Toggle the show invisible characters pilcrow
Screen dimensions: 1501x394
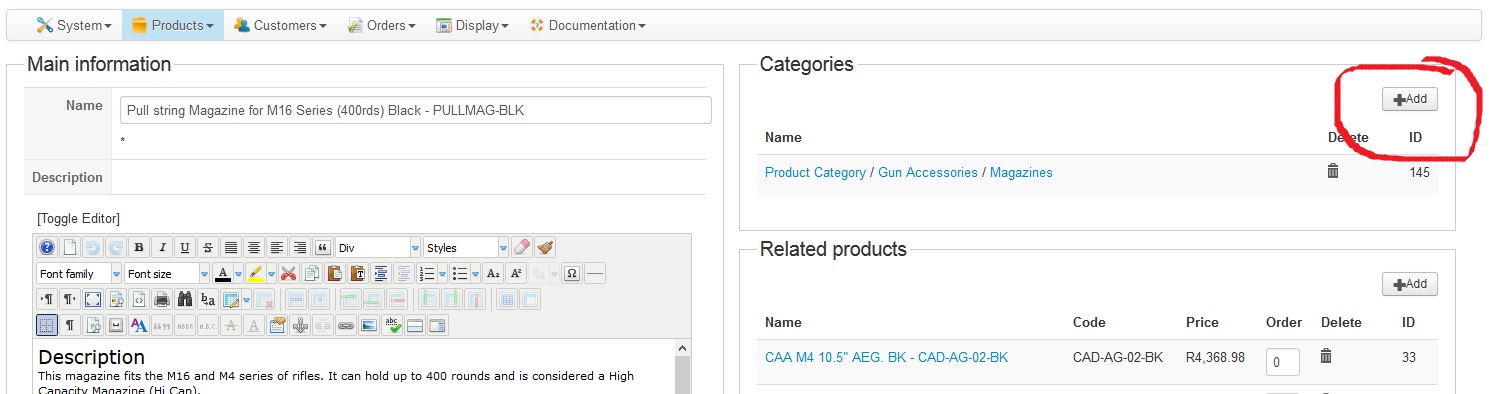coord(70,325)
